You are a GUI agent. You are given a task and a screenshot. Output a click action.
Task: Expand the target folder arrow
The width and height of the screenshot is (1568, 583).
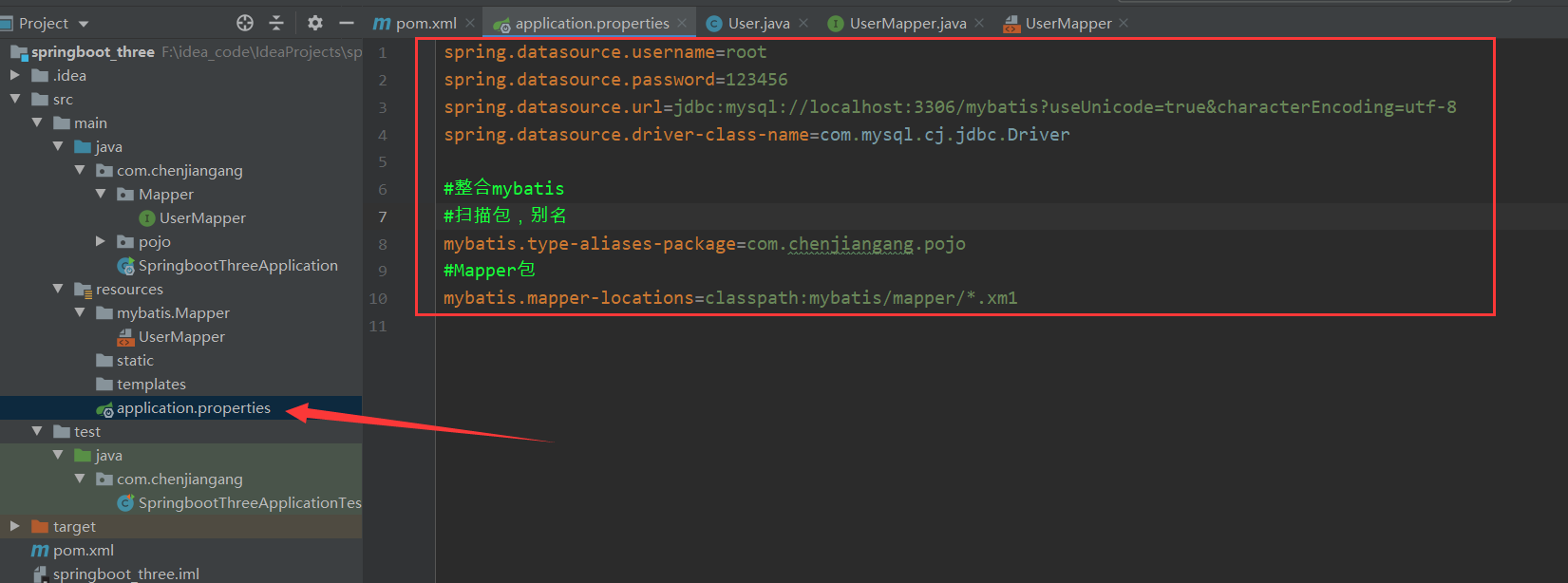point(15,526)
